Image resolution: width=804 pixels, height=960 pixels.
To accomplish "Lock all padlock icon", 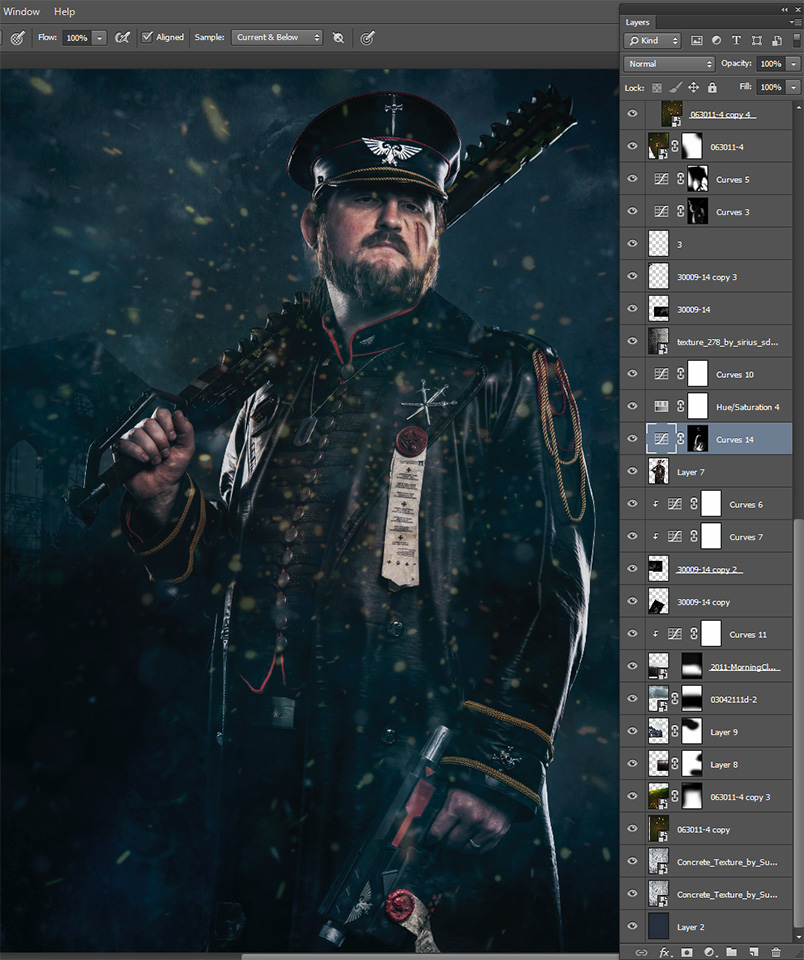I will point(712,88).
